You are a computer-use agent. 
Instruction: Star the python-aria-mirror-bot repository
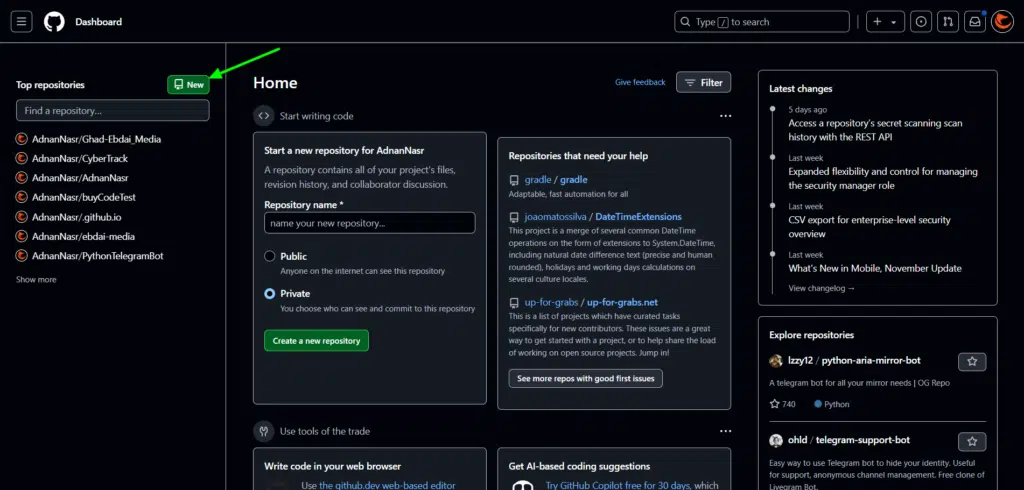tap(972, 361)
